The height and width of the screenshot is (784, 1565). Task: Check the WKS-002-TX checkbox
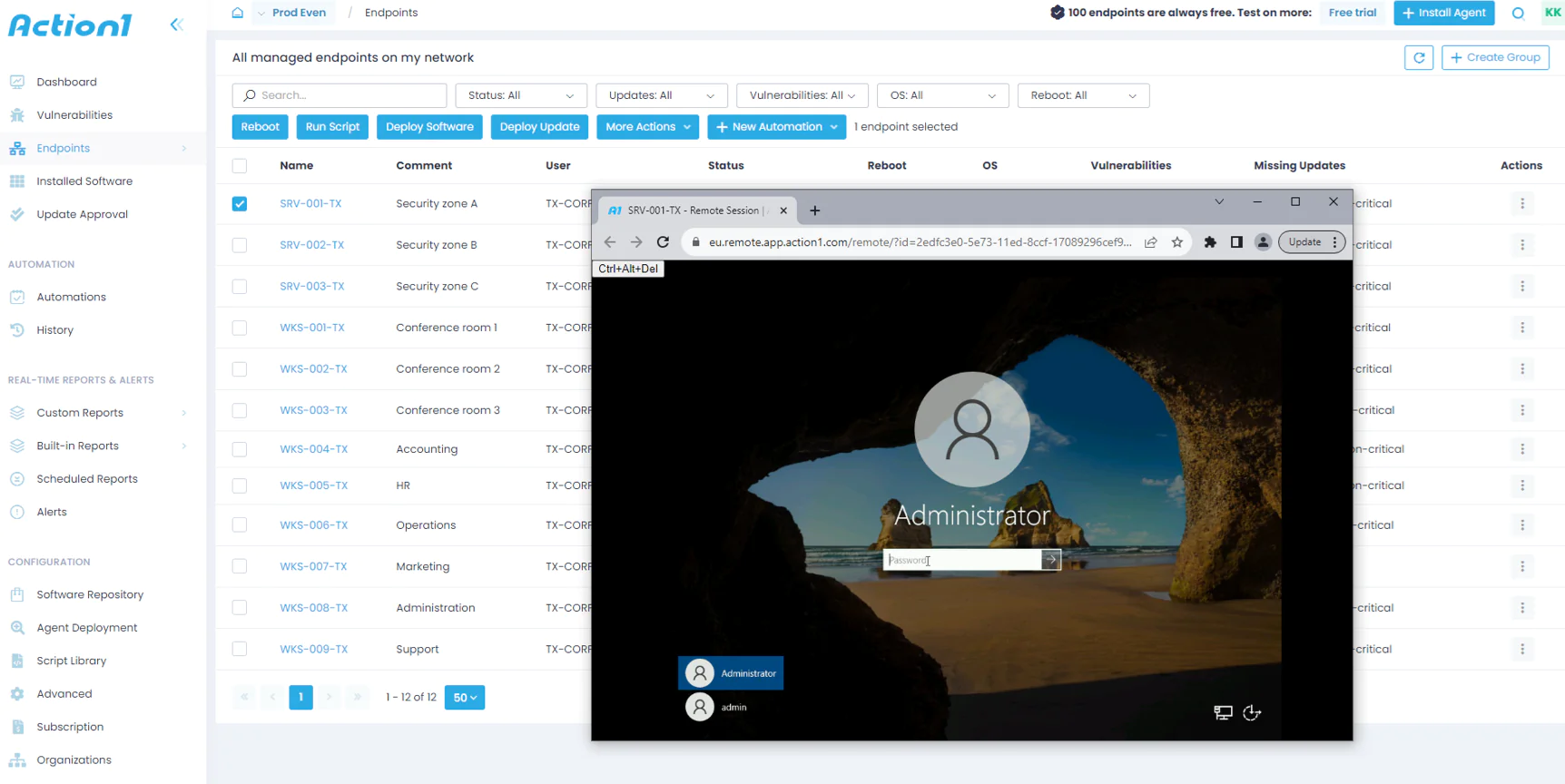pyautogui.click(x=240, y=369)
